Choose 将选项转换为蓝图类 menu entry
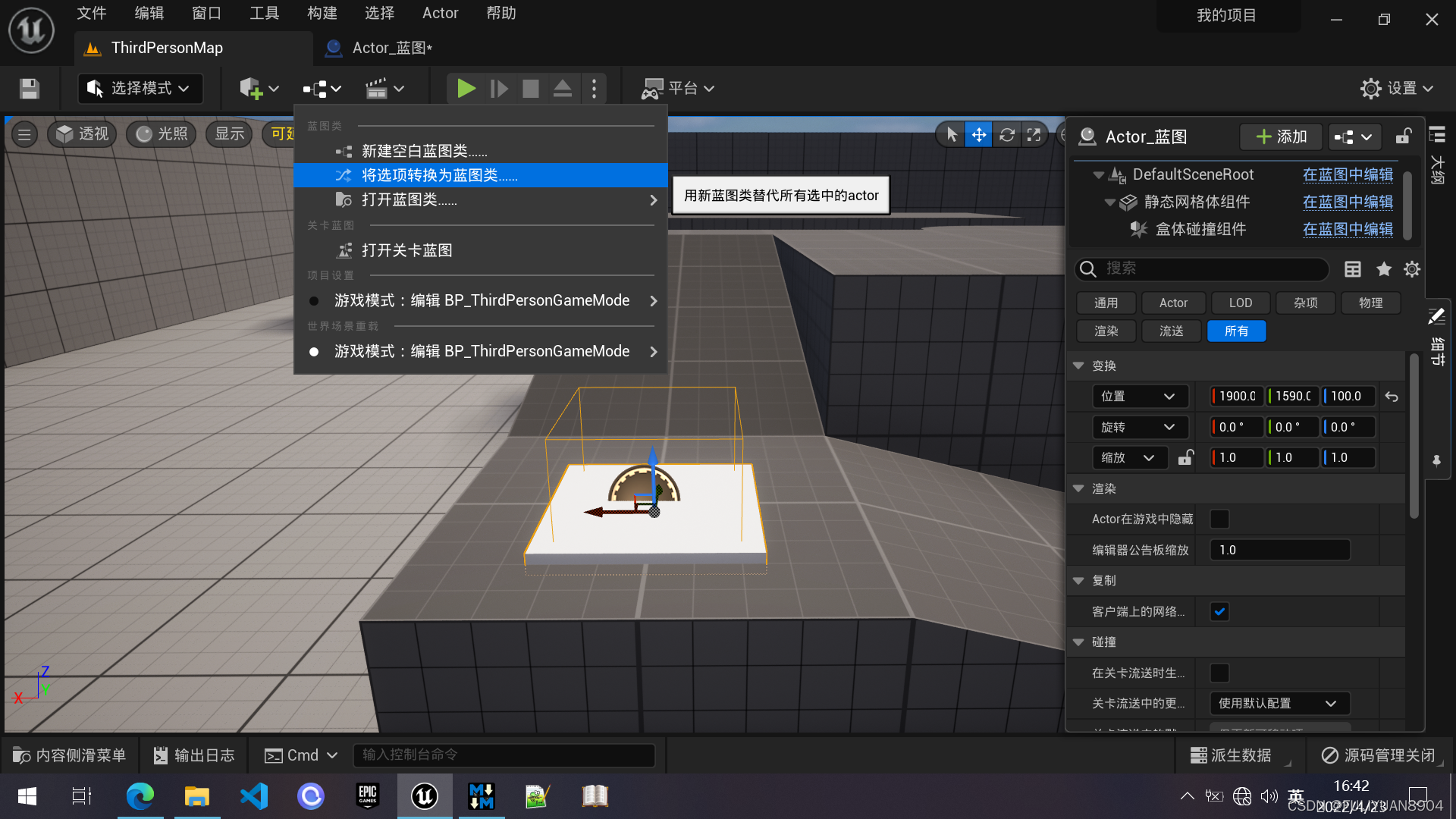 481,175
